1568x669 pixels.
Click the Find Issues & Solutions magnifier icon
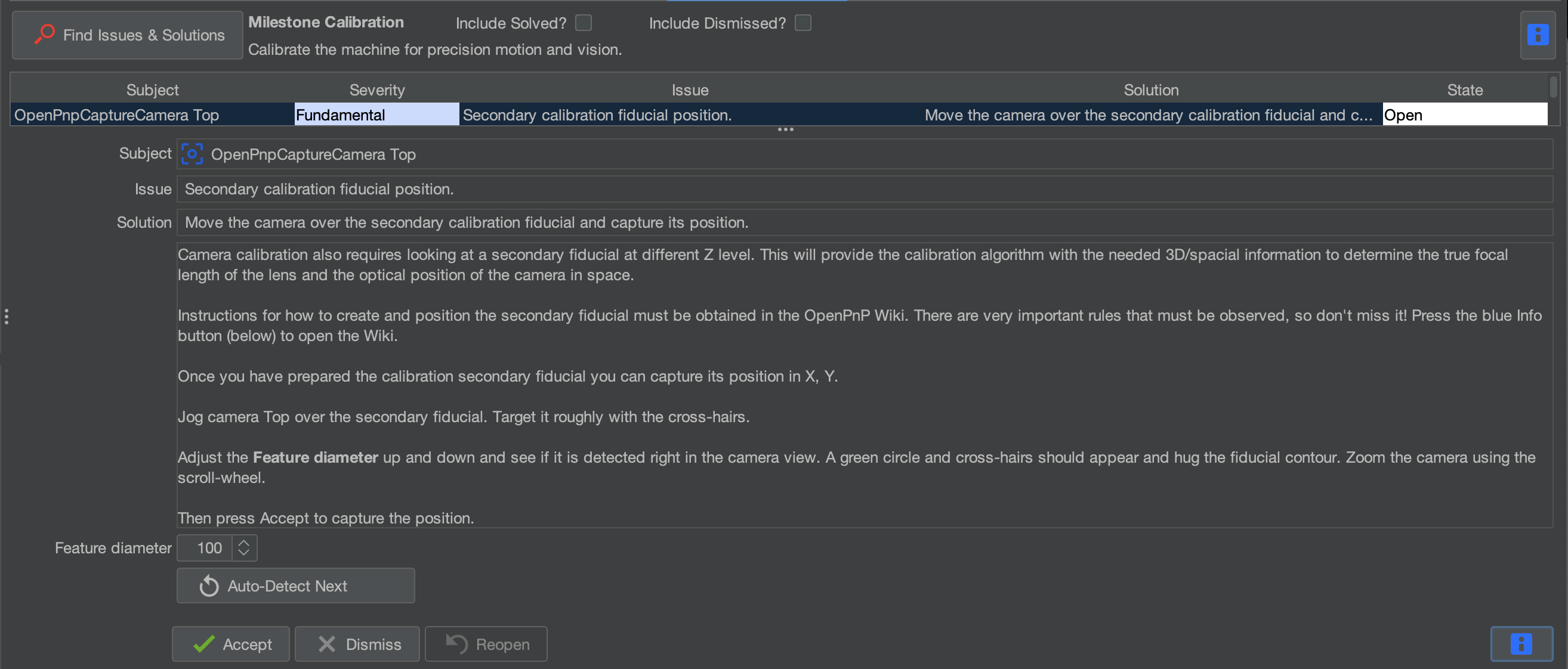point(44,34)
